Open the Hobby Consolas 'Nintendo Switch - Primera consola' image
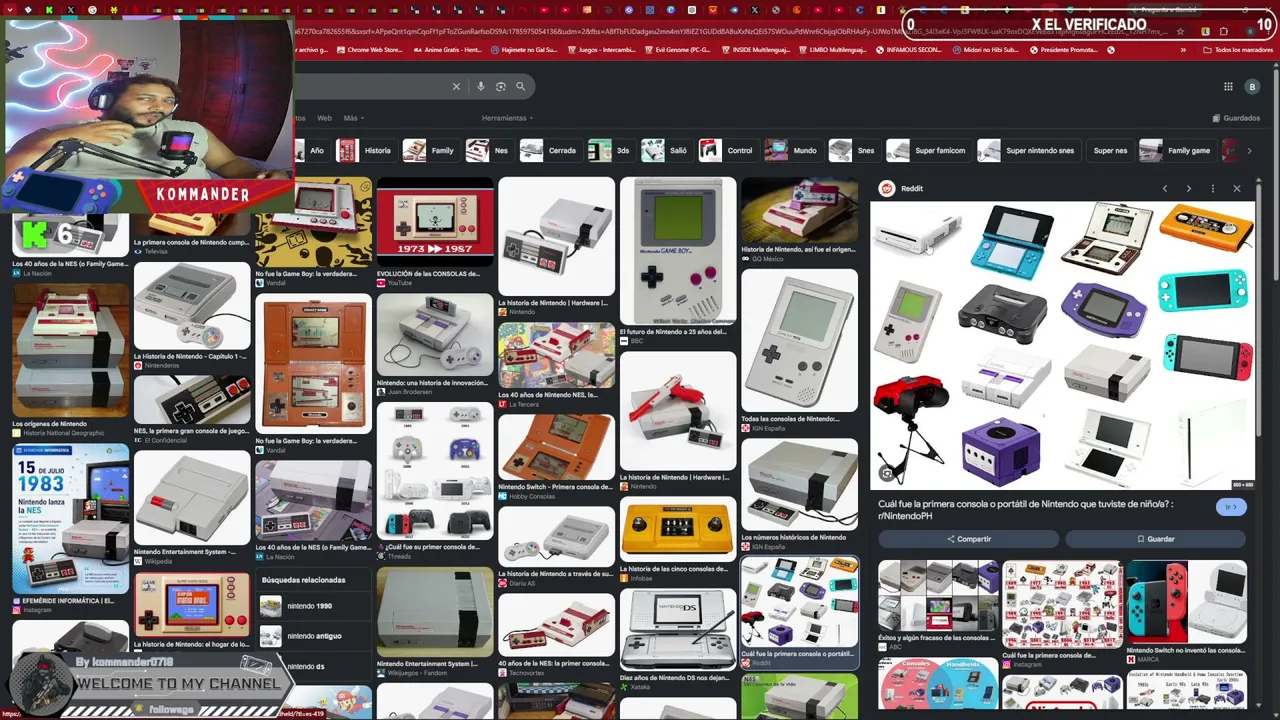The width and height of the screenshot is (1280, 720). coord(556,448)
